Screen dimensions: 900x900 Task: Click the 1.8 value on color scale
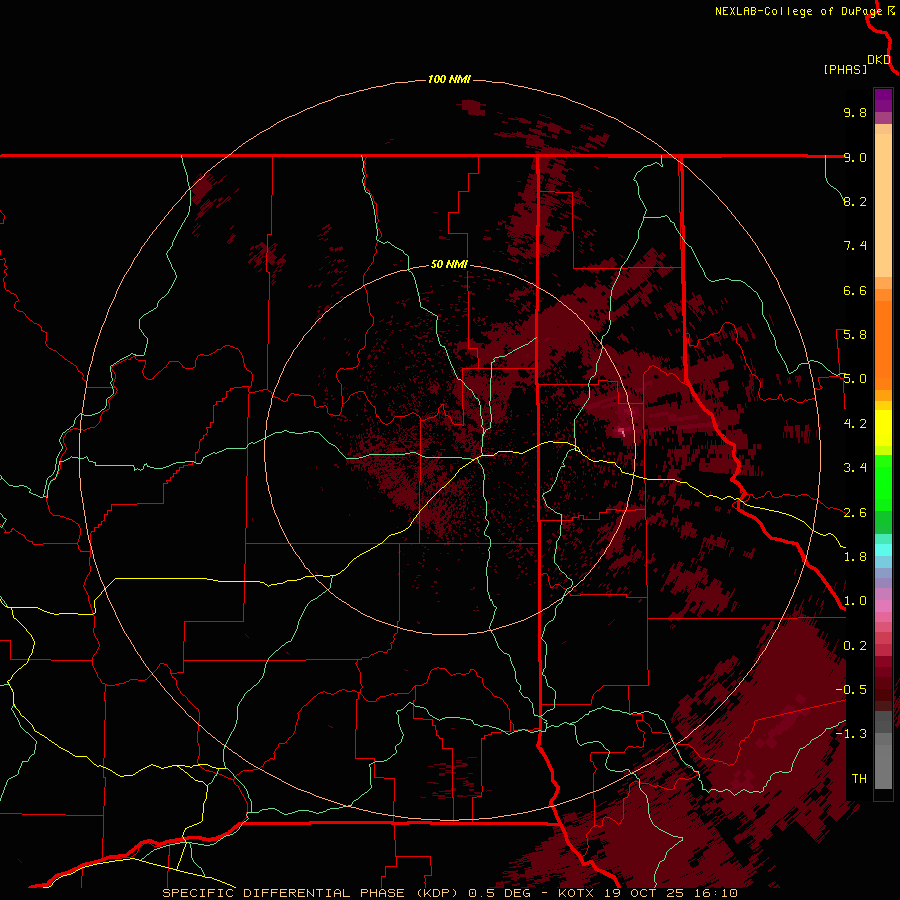point(855,557)
